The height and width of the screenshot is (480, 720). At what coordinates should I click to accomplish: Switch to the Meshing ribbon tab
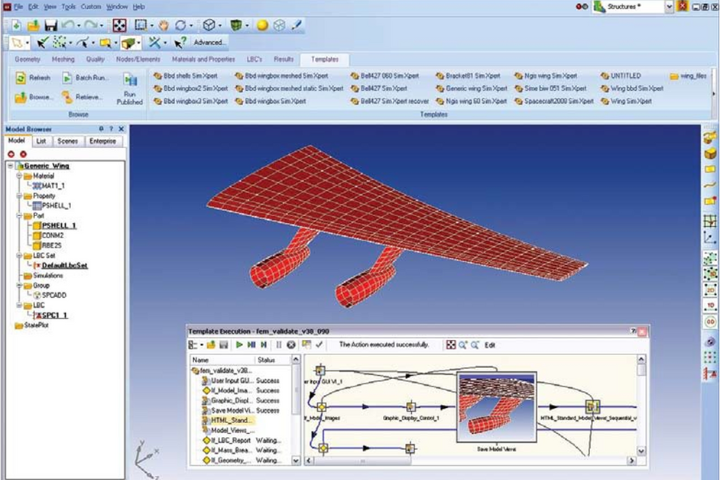tap(63, 59)
